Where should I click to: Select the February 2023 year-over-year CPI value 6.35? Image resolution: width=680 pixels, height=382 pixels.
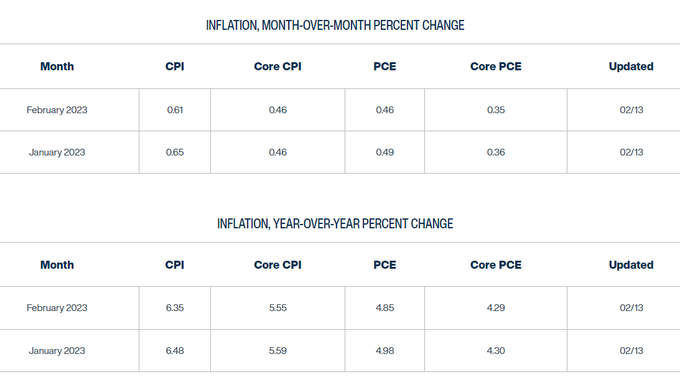[175, 307]
